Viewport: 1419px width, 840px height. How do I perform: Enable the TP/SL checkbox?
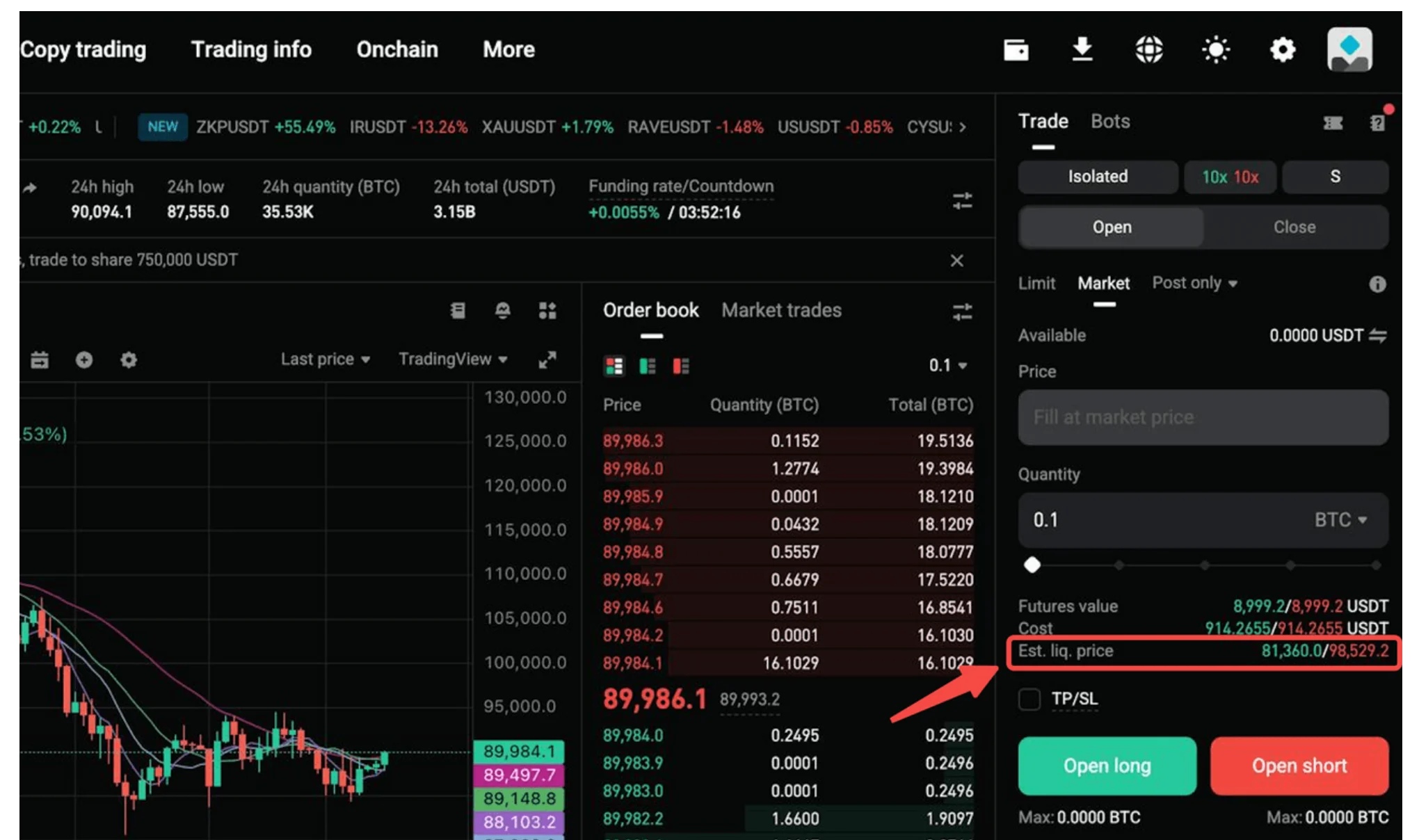tap(1029, 699)
